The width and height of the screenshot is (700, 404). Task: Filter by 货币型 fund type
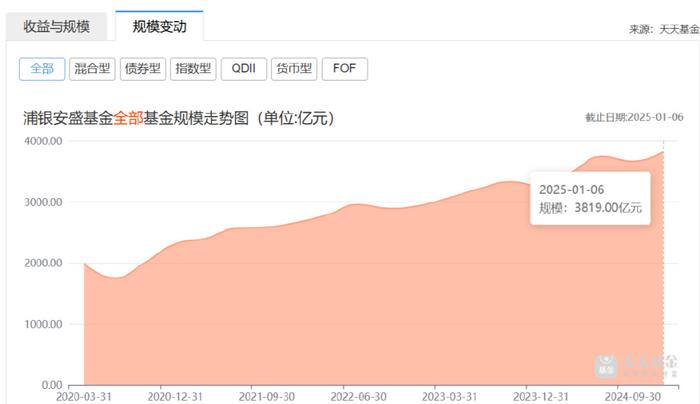coord(294,69)
